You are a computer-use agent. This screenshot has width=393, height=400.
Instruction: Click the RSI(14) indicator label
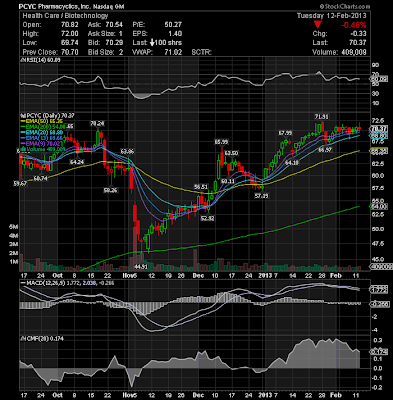[x=40, y=60]
